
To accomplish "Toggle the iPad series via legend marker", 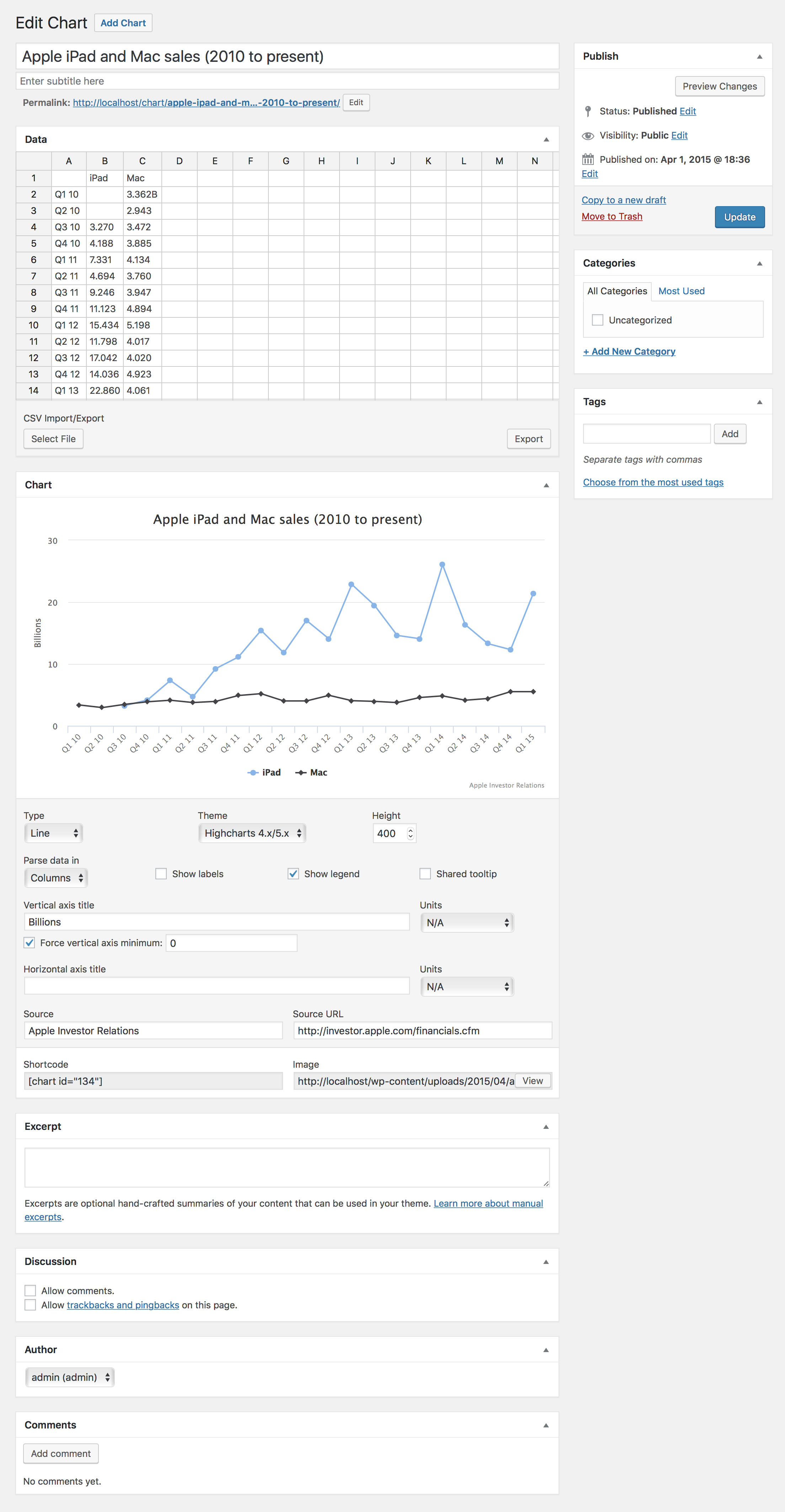I will coord(253,772).
